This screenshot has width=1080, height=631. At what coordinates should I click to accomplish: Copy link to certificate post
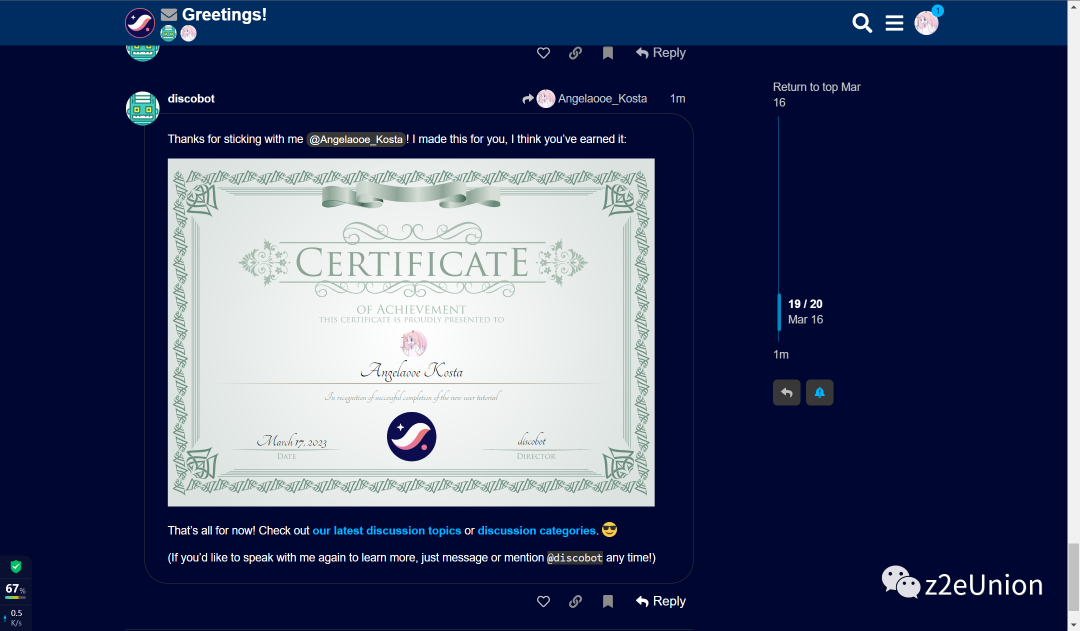click(575, 601)
